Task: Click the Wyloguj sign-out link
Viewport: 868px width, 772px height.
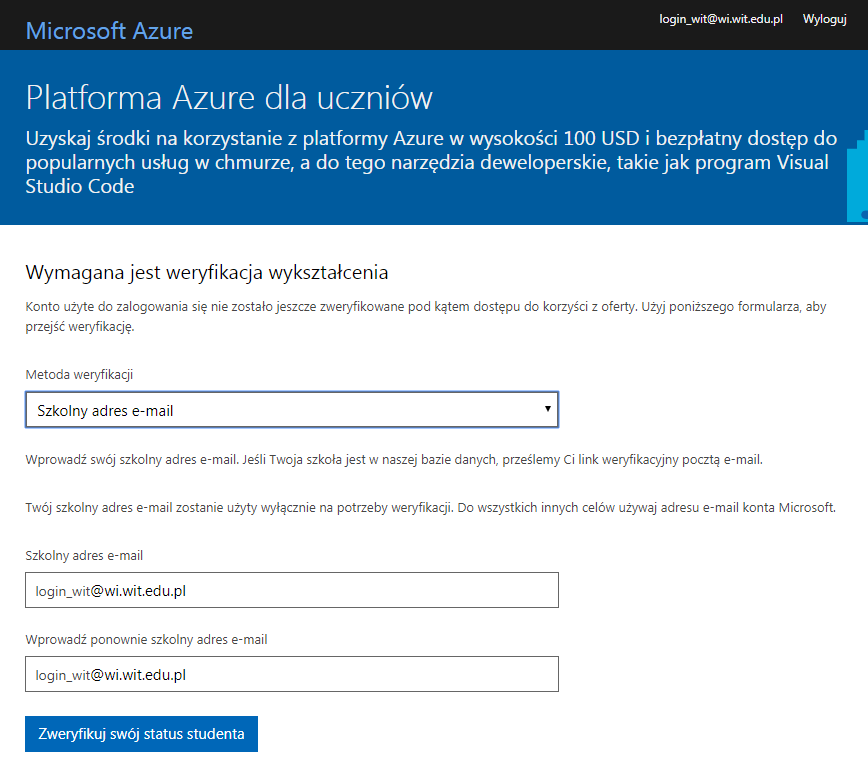Action: pyautogui.click(x=824, y=19)
